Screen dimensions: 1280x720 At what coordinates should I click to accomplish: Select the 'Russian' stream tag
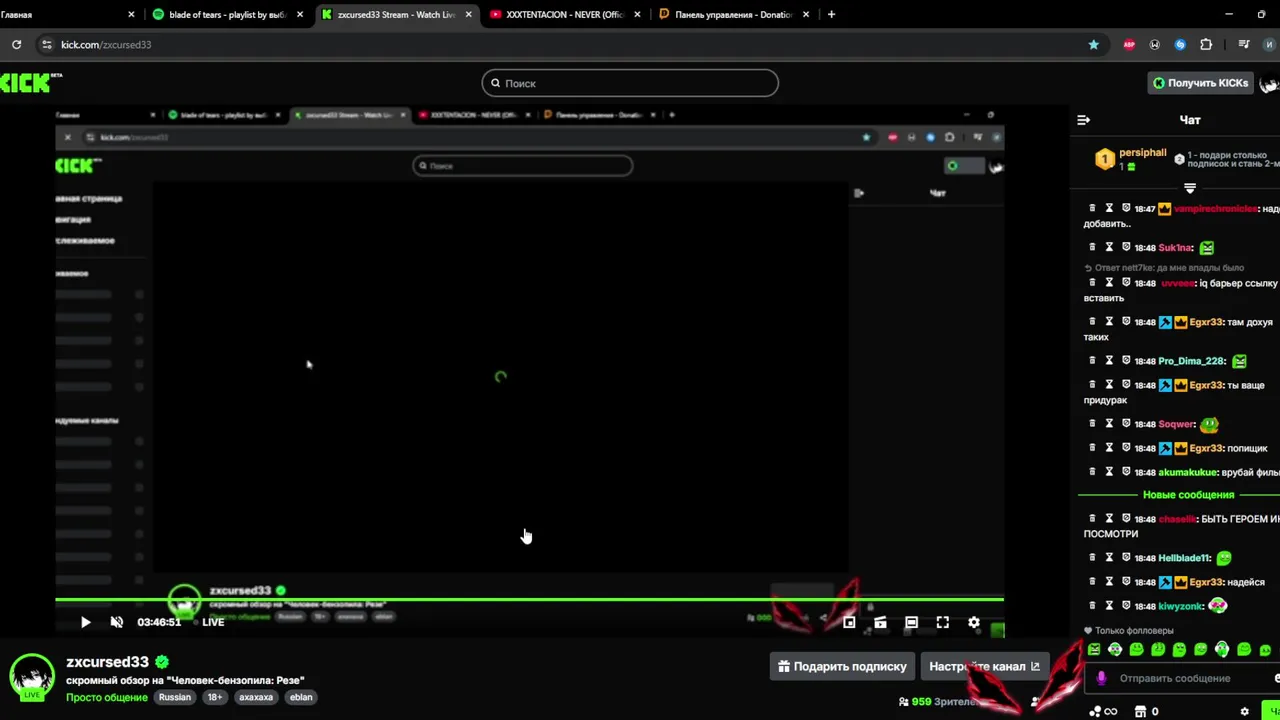pyautogui.click(x=175, y=697)
